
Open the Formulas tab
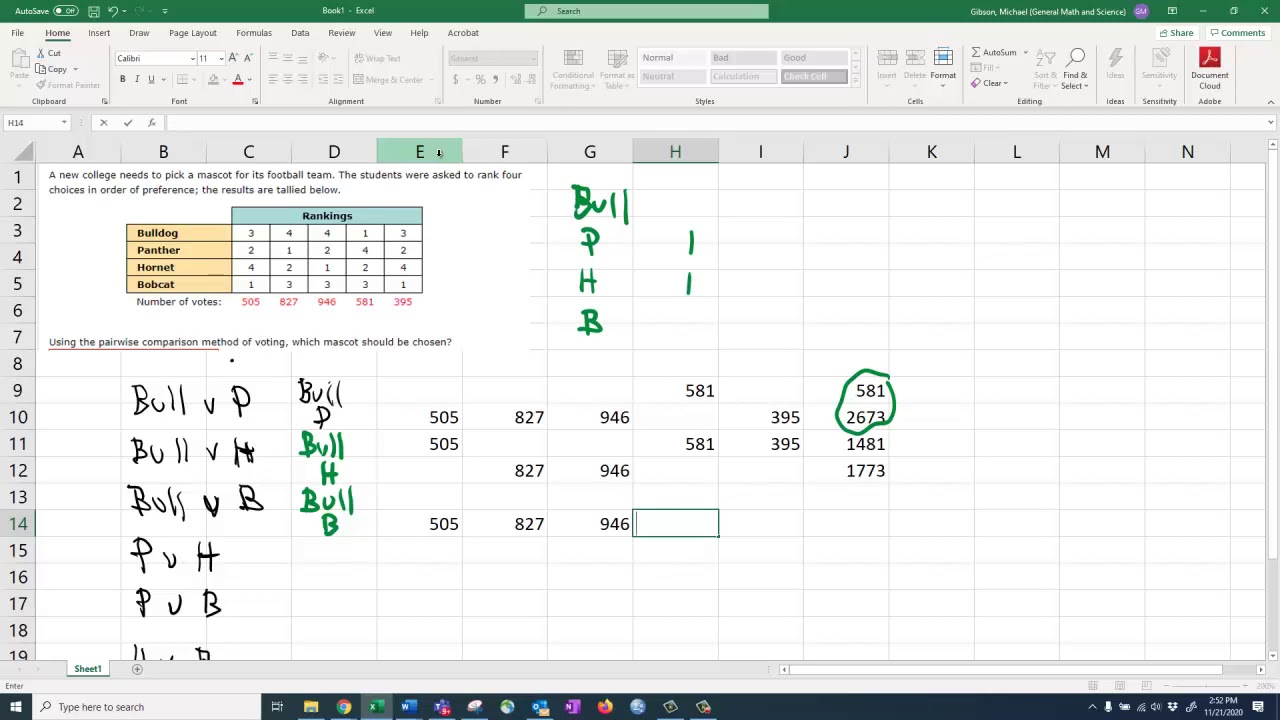click(x=254, y=33)
